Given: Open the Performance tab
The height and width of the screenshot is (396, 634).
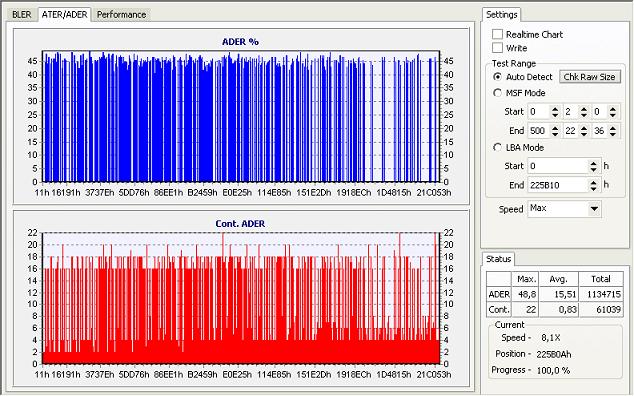Looking at the screenshot, I should tap(121, 15).
